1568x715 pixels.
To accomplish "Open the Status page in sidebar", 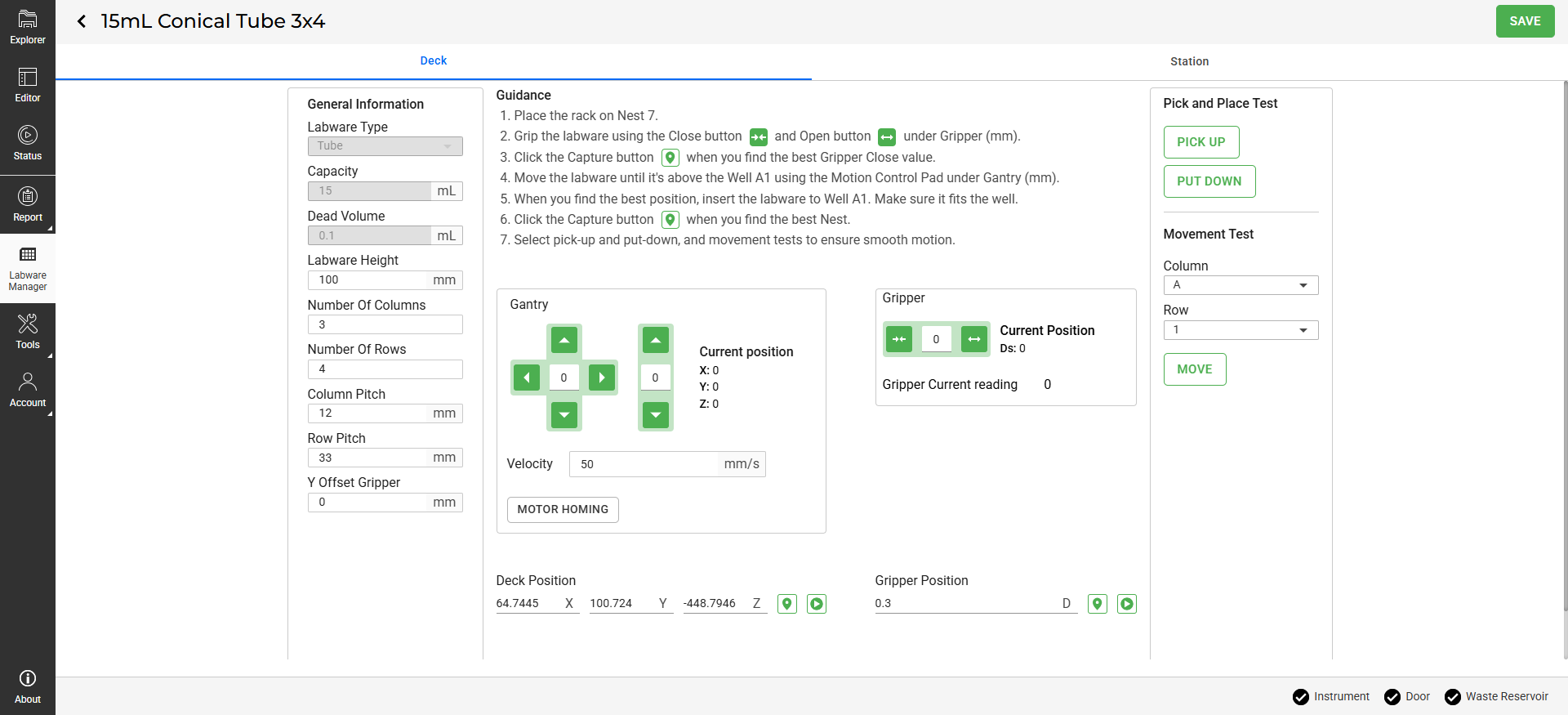I will pyautogui.click(x=28, y=143).
